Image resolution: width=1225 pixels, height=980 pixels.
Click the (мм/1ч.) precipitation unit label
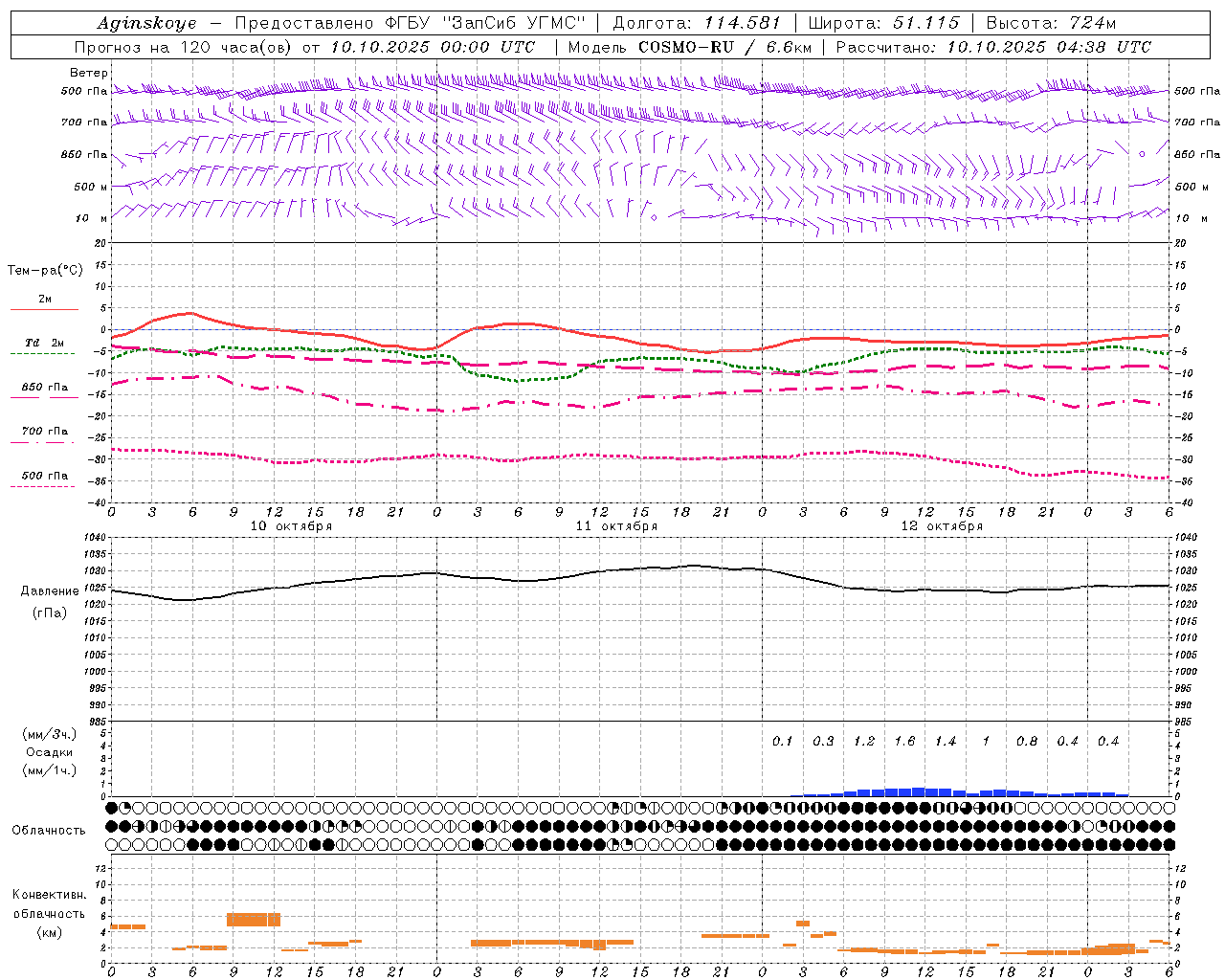pos(50,770)
